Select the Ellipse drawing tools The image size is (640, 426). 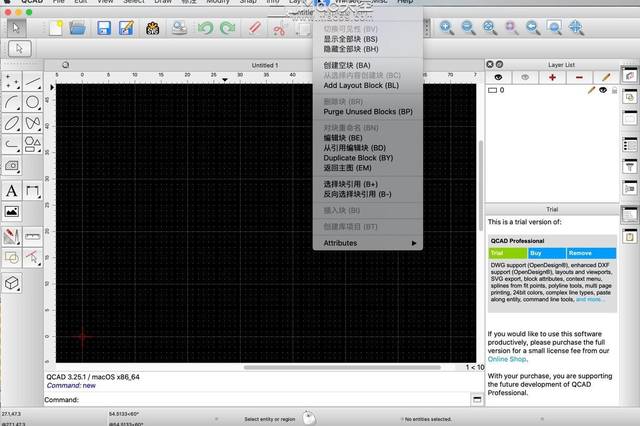tap(12, 123)
